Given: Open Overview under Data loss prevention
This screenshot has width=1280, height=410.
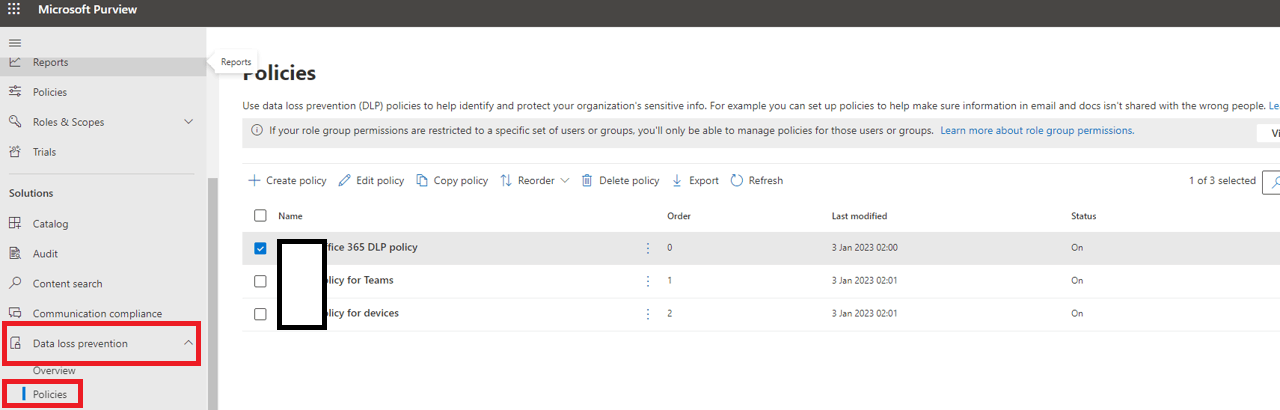Looking at the screenshot, I should point(54,371).
